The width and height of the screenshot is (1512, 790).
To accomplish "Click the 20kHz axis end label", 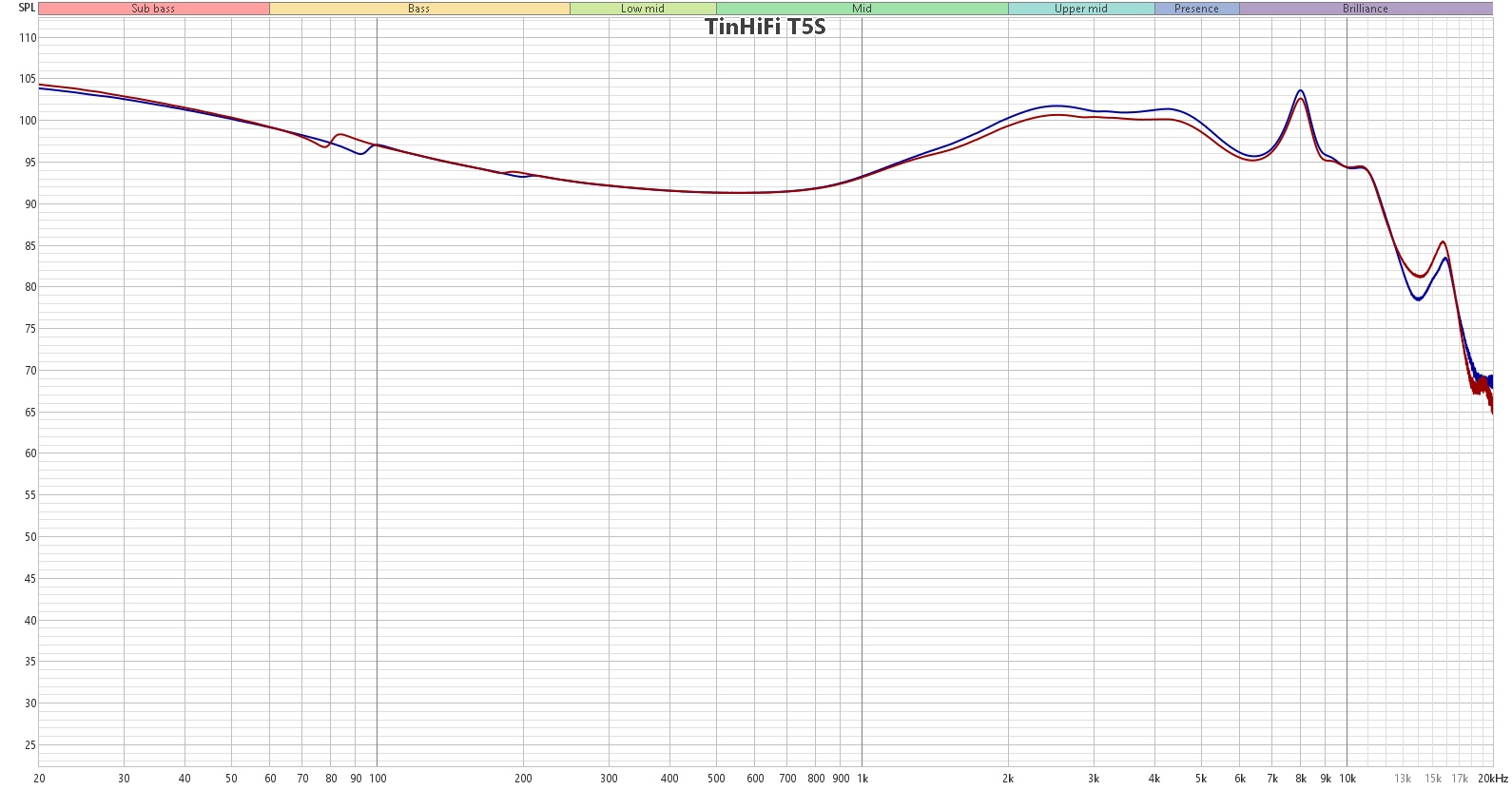I will (x=1493, y=779).
